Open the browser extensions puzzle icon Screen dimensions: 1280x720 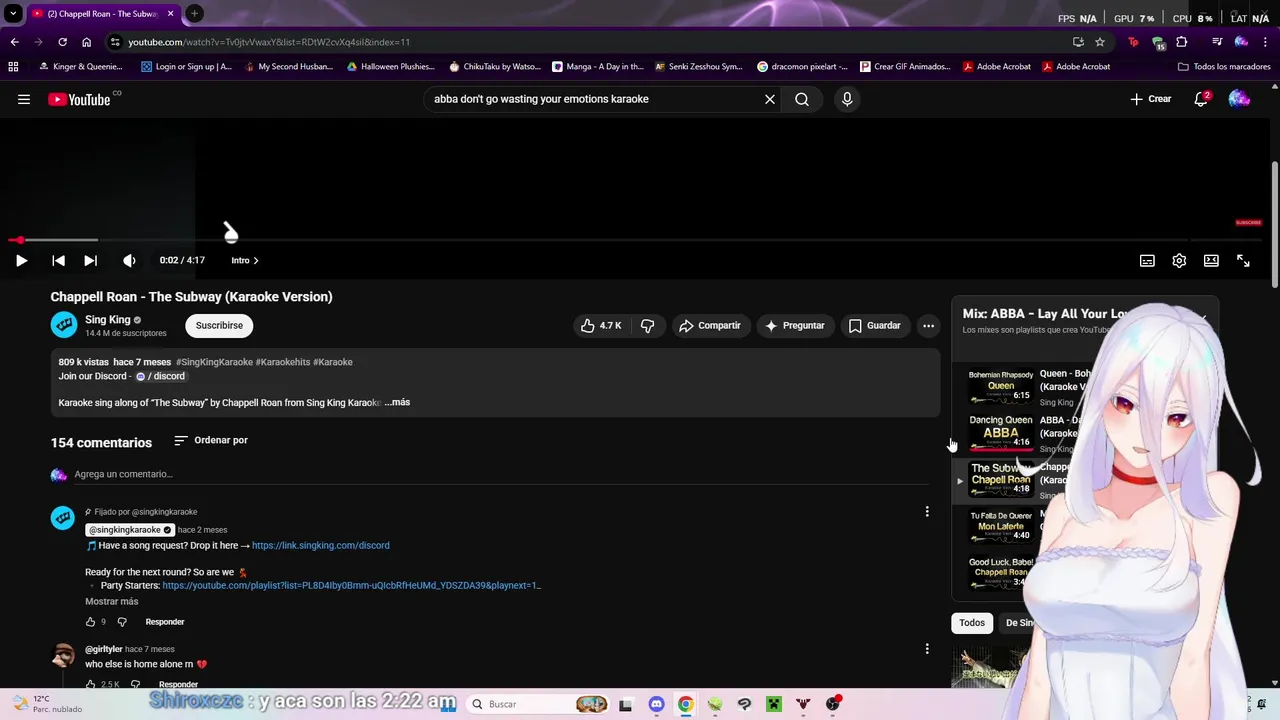[1182, 42]
